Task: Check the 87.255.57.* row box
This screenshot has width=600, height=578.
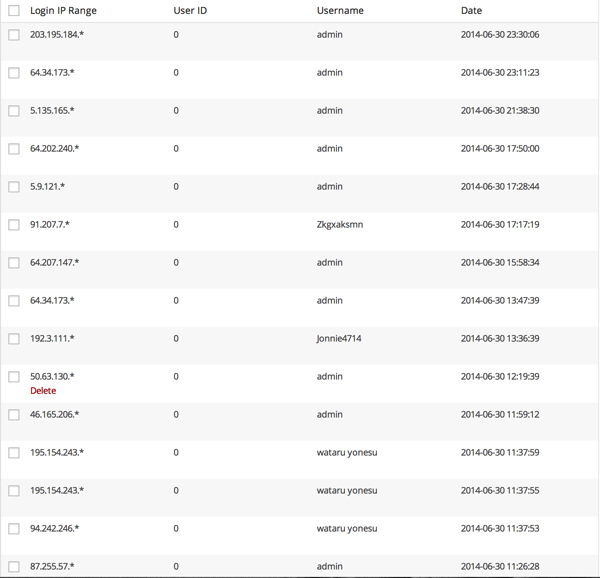Action: click(x=14, y=567)
